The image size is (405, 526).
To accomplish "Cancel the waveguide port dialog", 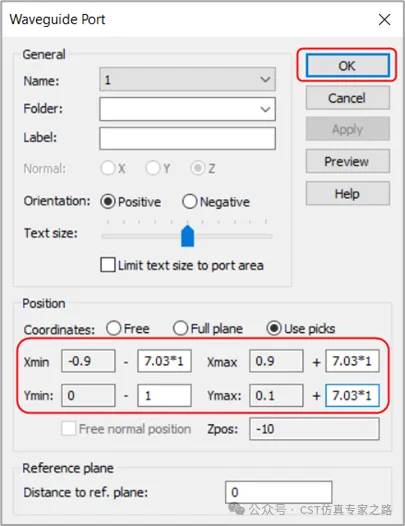I will pos(348,98).
